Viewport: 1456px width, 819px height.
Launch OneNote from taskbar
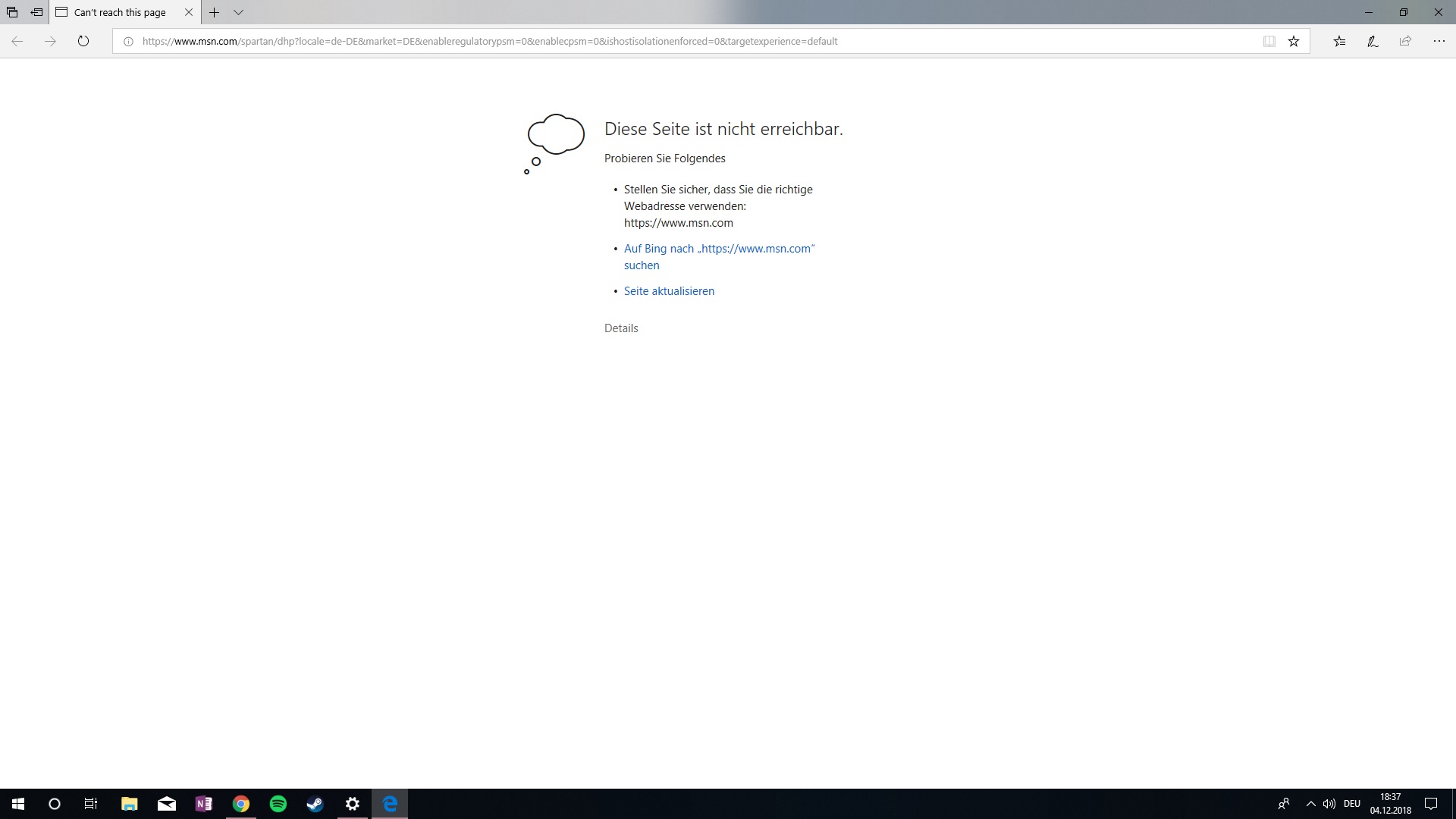[x=204, y=804]
